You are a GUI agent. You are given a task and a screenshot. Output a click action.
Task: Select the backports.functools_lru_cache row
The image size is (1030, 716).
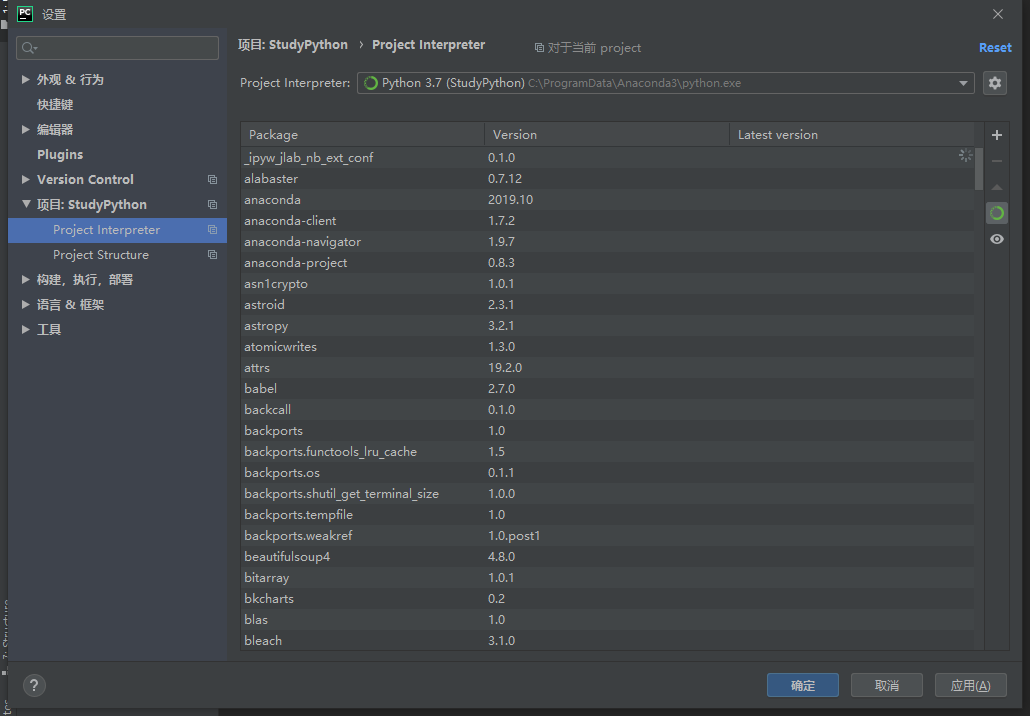[x=608, y=452]
